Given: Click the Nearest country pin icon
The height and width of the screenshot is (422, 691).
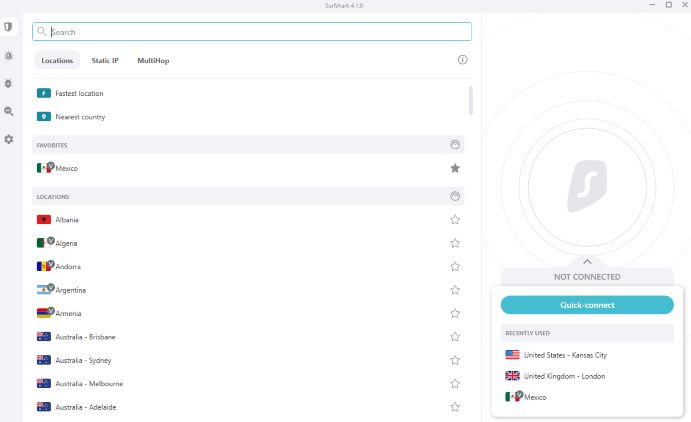Looking at the screenshot, I should (x=44, y=117).
